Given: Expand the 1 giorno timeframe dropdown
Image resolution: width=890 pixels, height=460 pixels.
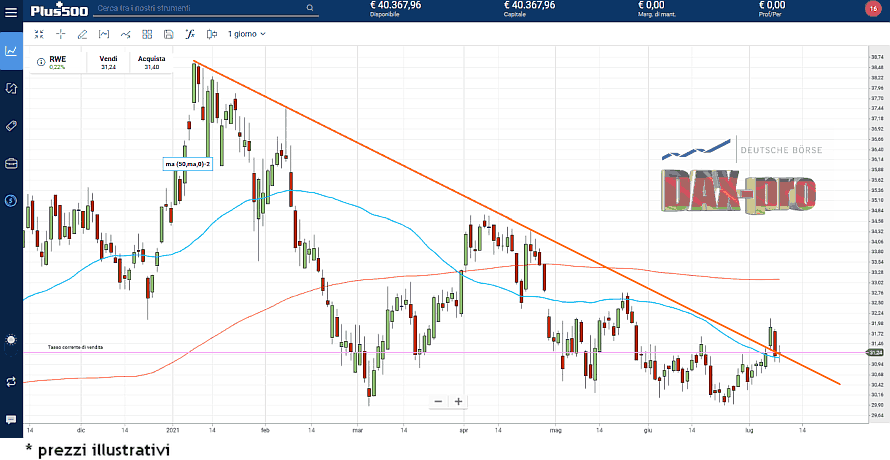Looking at the screenshot, I should point(247,34).
